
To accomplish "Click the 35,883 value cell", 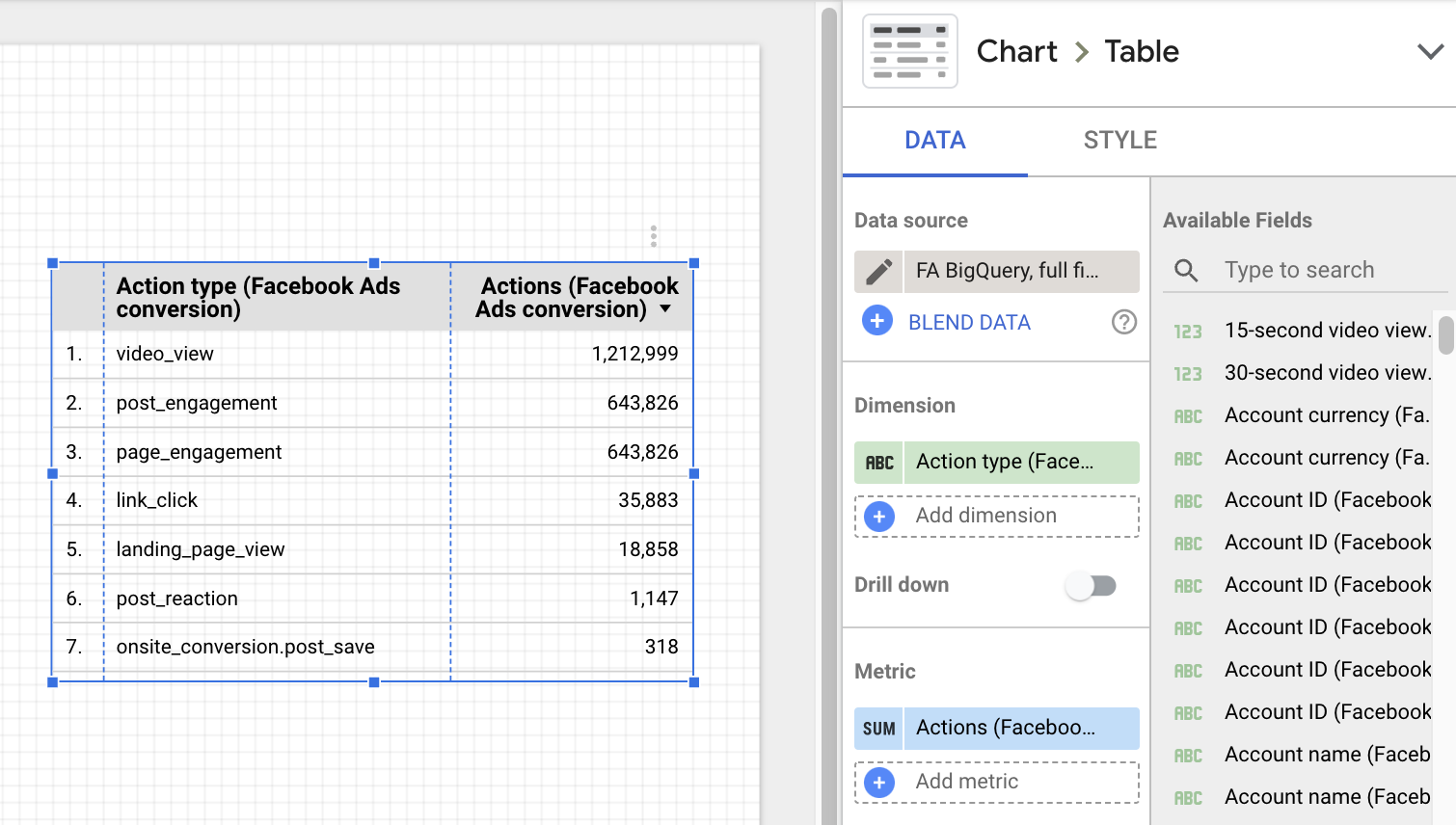I will coord(572,500).
